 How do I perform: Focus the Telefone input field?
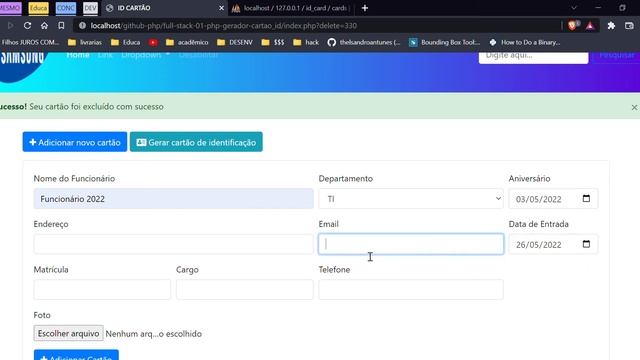(x=411, y=289)
